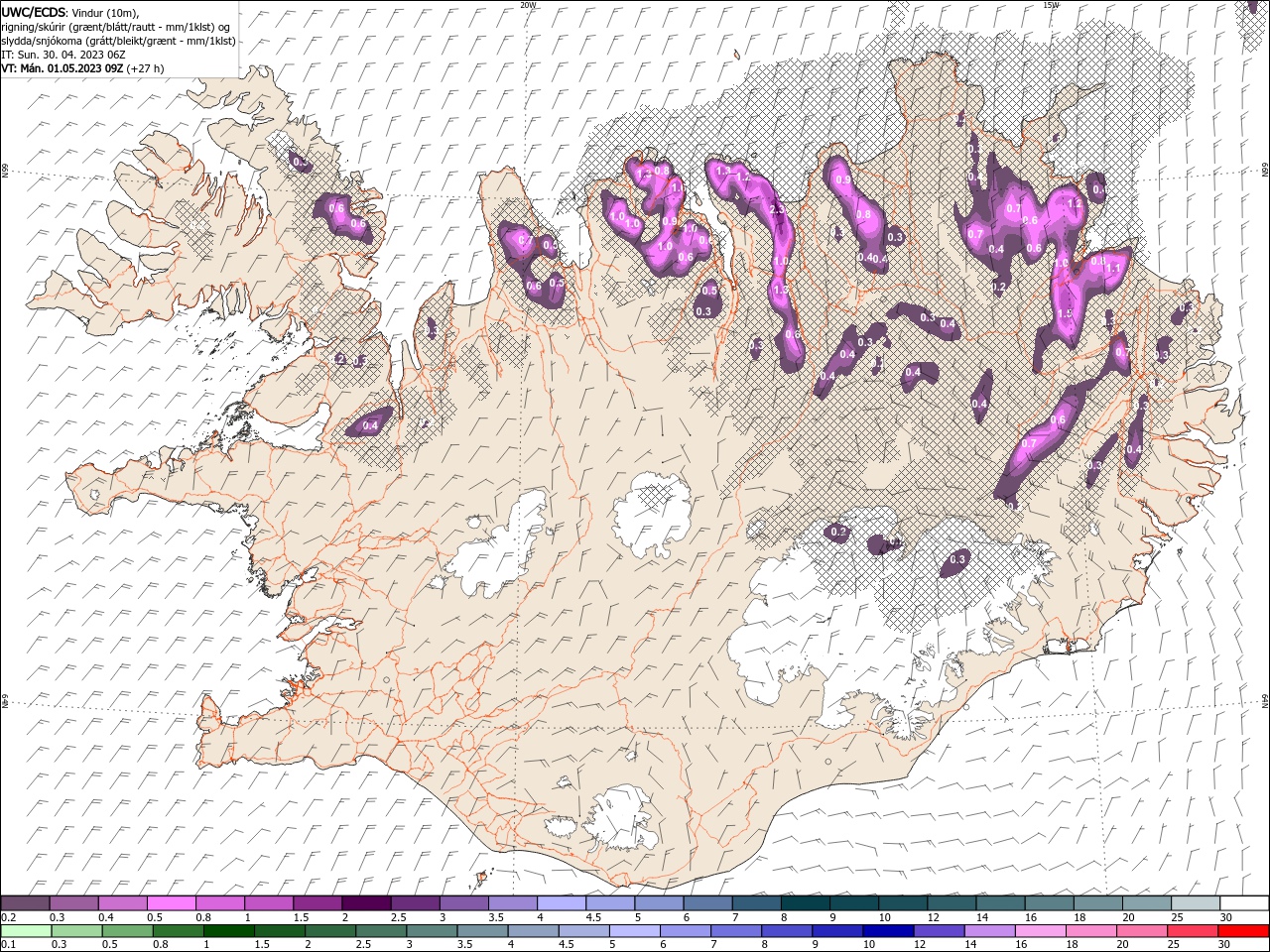1270x952 pixels.
Task: Click the '0.2' label in the purple snow scale
Action: [x=7, y=917]
